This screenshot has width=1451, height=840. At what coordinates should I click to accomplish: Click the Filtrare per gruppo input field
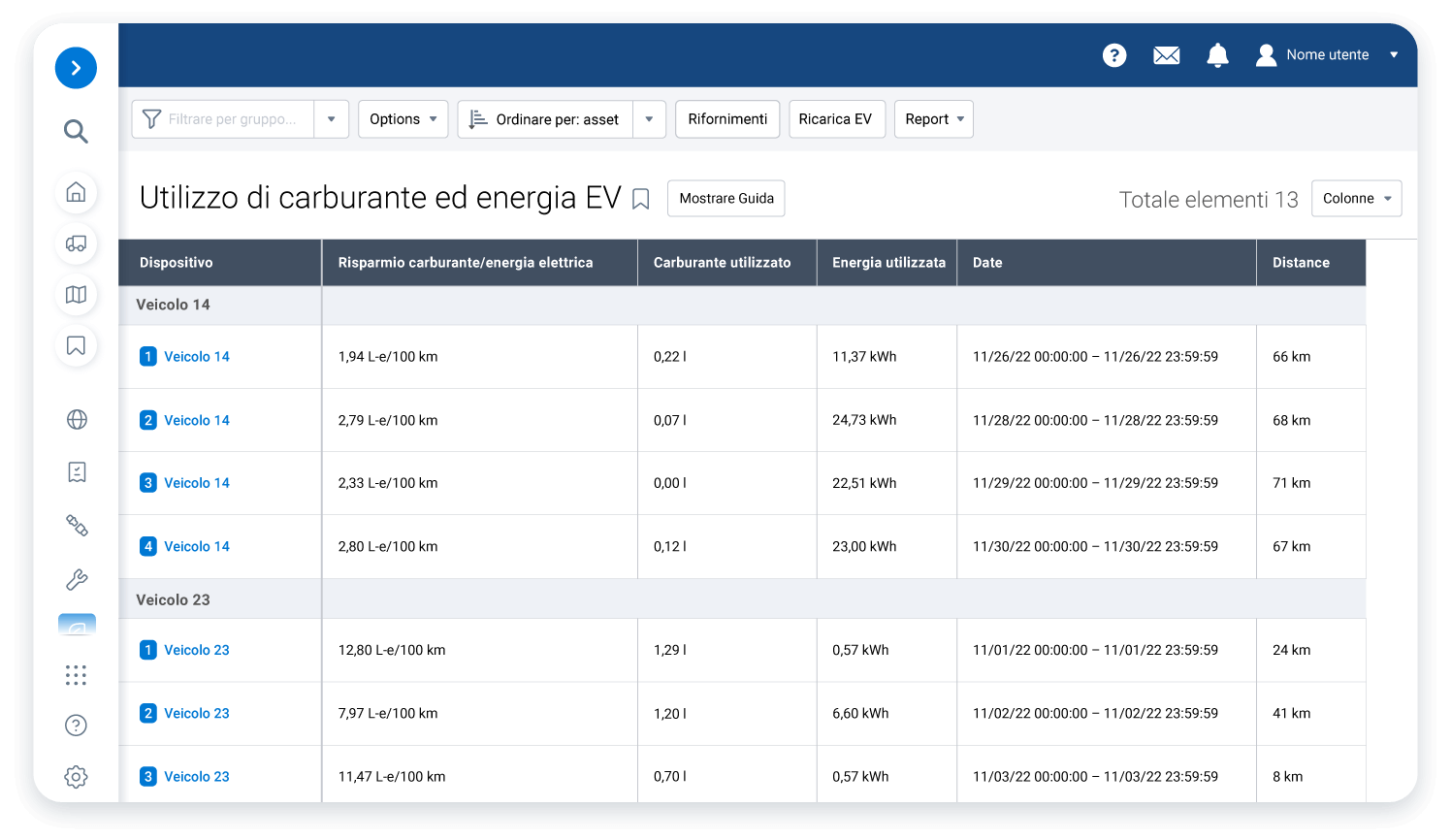[231, 119]
